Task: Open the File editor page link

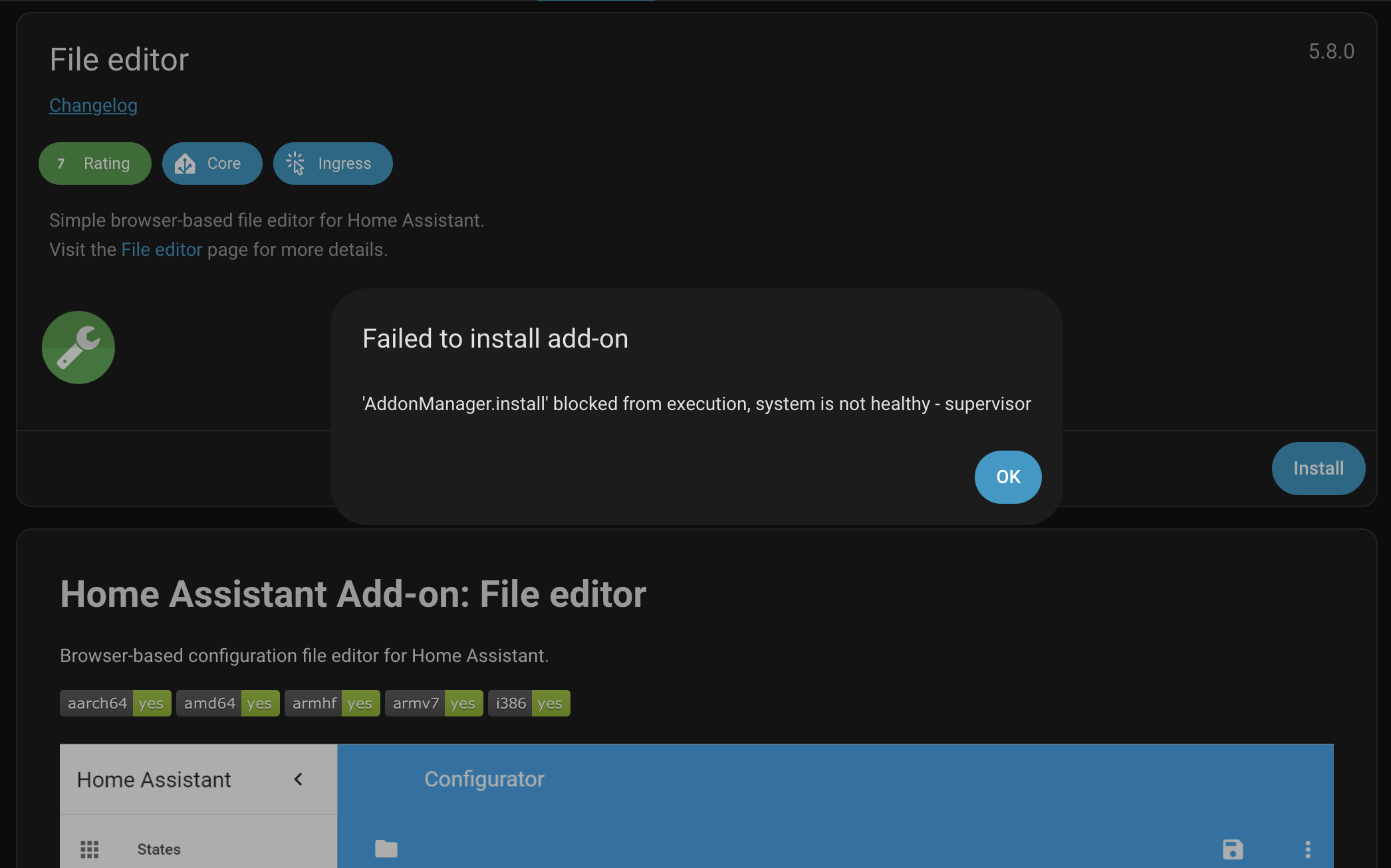Action: [x=162, y=250]
